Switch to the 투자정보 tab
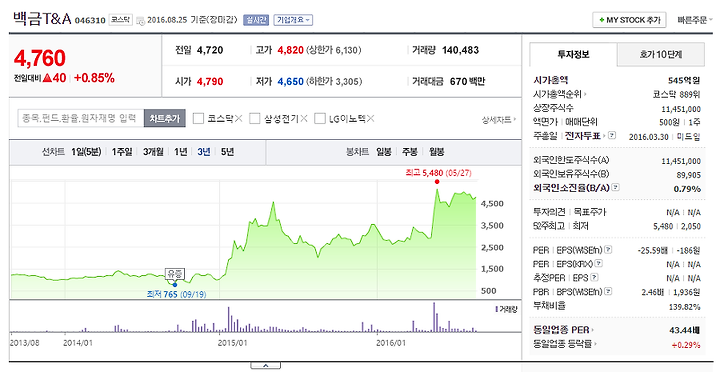This screenshot has width=720, height=372. point(573,54)
